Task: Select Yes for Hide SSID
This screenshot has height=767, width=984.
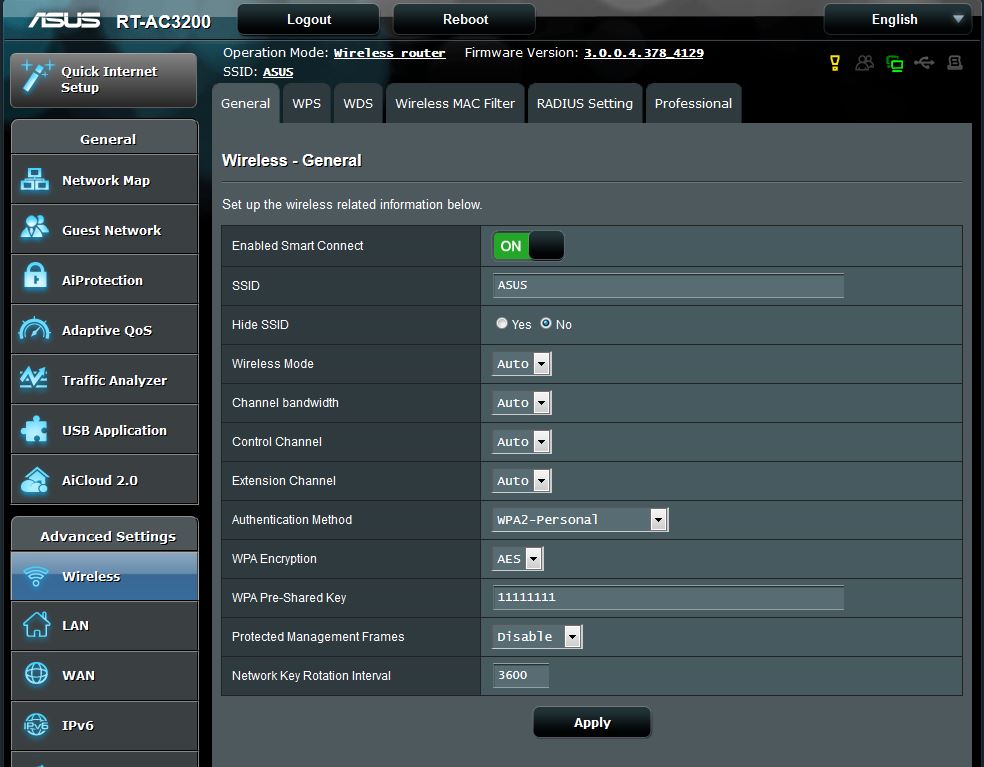Action: click(x=501, y=323)
